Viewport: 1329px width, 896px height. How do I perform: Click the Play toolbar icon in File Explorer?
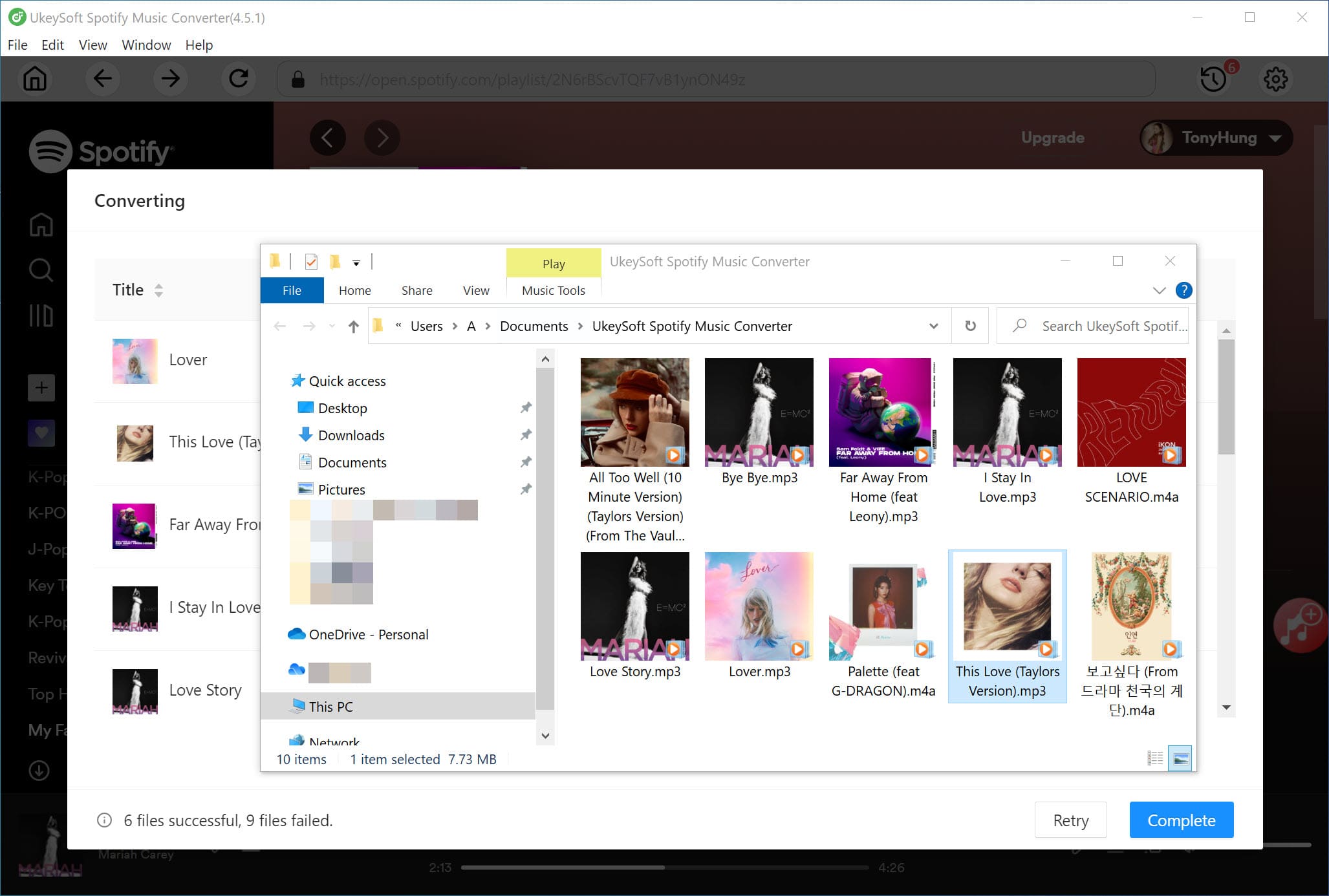(x=553, y=261)
